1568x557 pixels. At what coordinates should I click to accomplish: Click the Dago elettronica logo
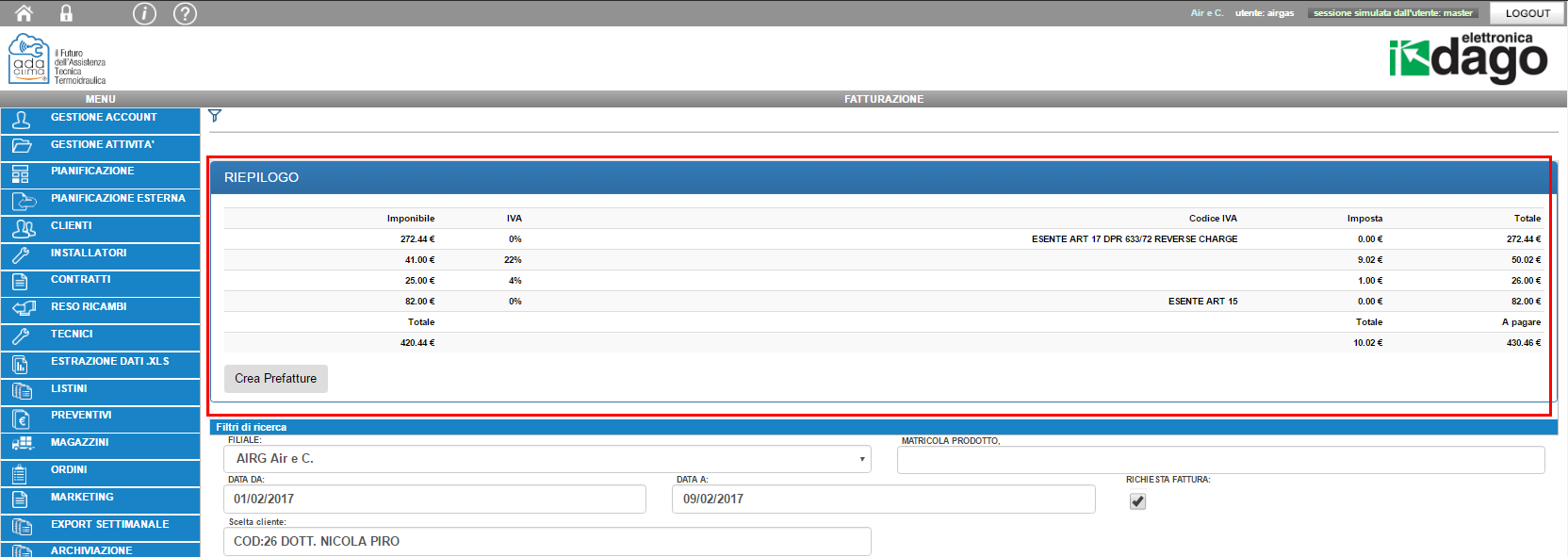1467,57
